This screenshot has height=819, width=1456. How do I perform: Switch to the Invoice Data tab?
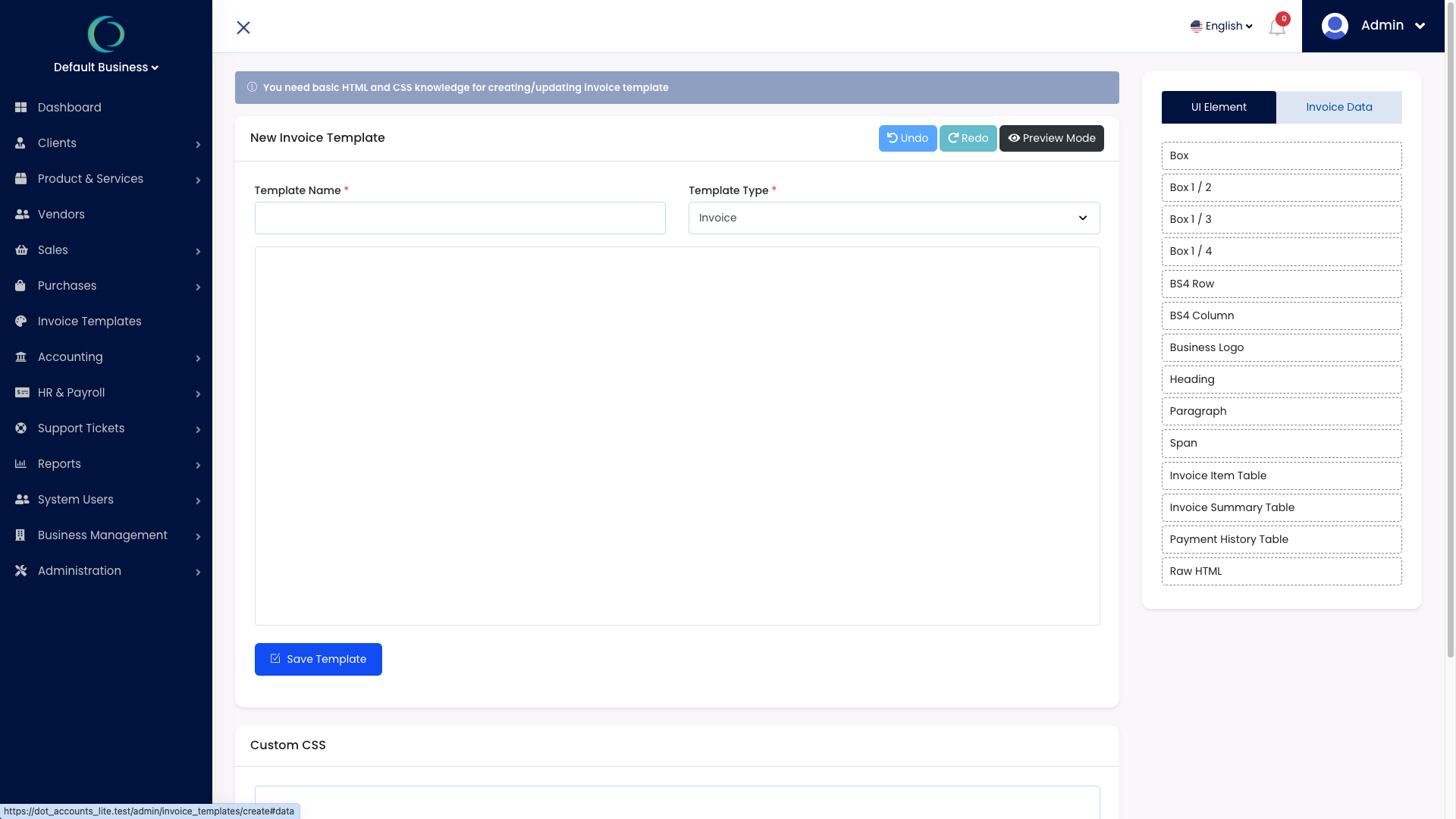tap(1338, 108)
